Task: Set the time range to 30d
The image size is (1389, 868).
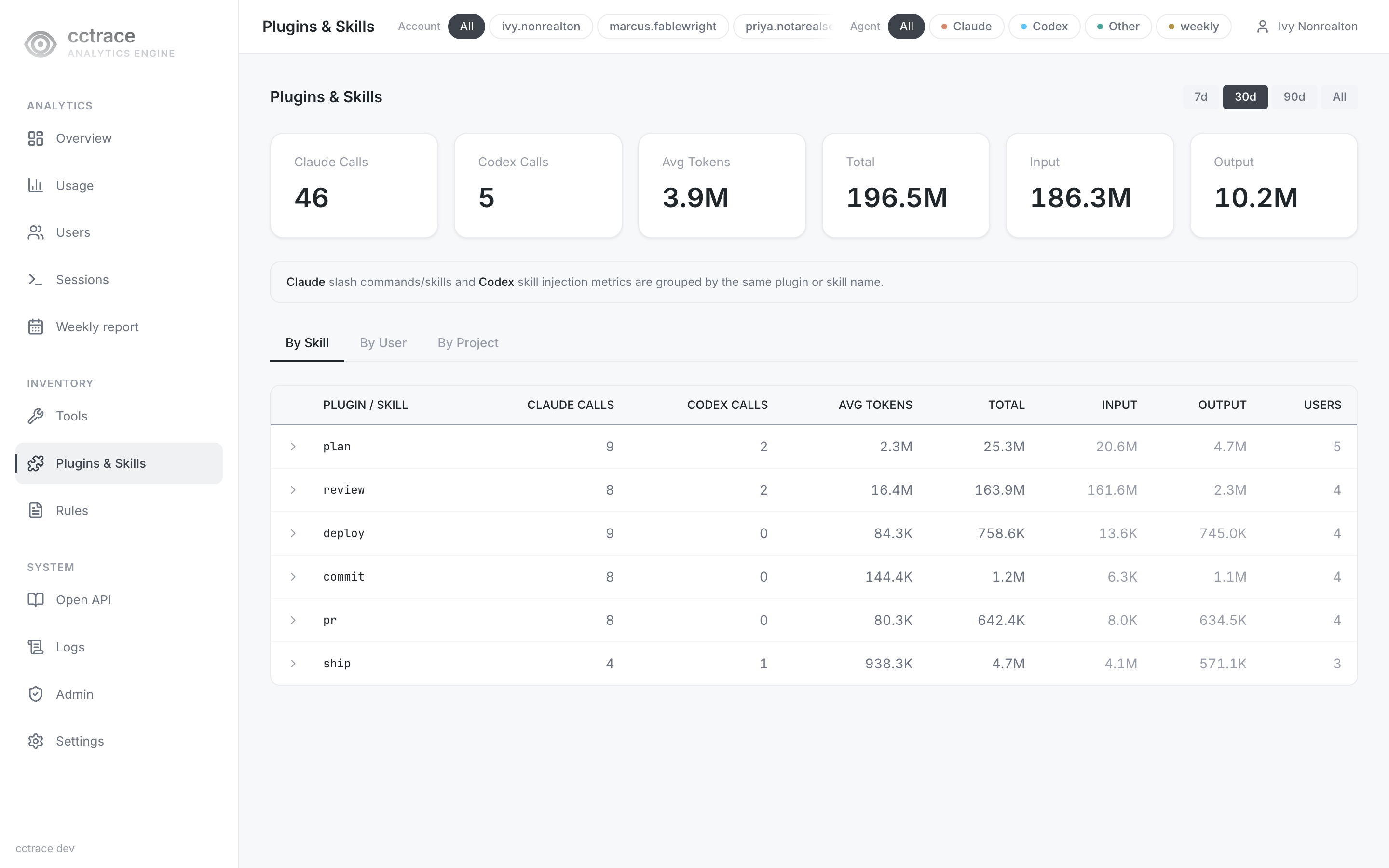Action: [x=1245, y=97]
